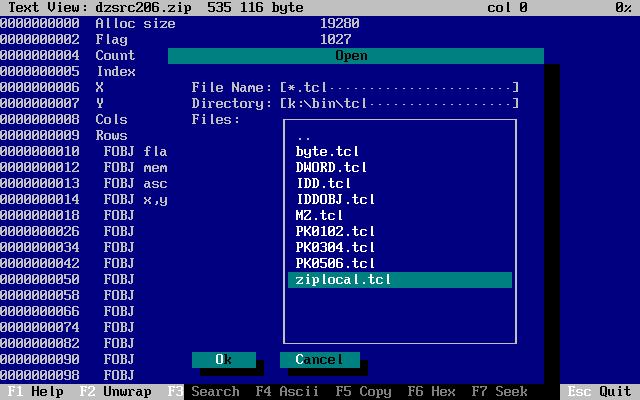Go to parent directory entry (..)
This screenshot has width=640, height=400.
[304, 135]
